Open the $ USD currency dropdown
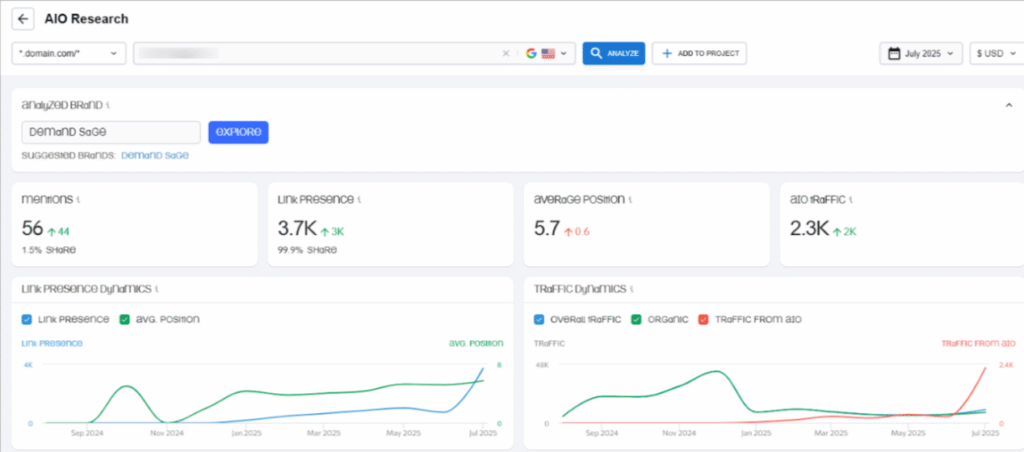The height and width of the screenshot is (452, 1024). (997, 54)
